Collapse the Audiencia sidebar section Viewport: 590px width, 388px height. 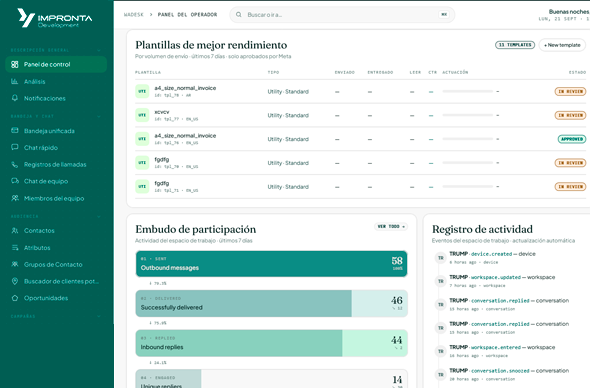pyautogui.click(x=99, y=216)
